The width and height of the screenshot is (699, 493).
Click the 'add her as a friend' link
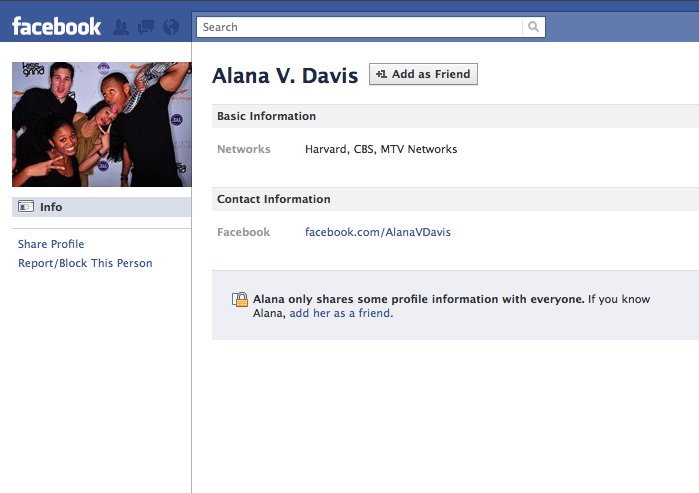[x=340, y=313]
